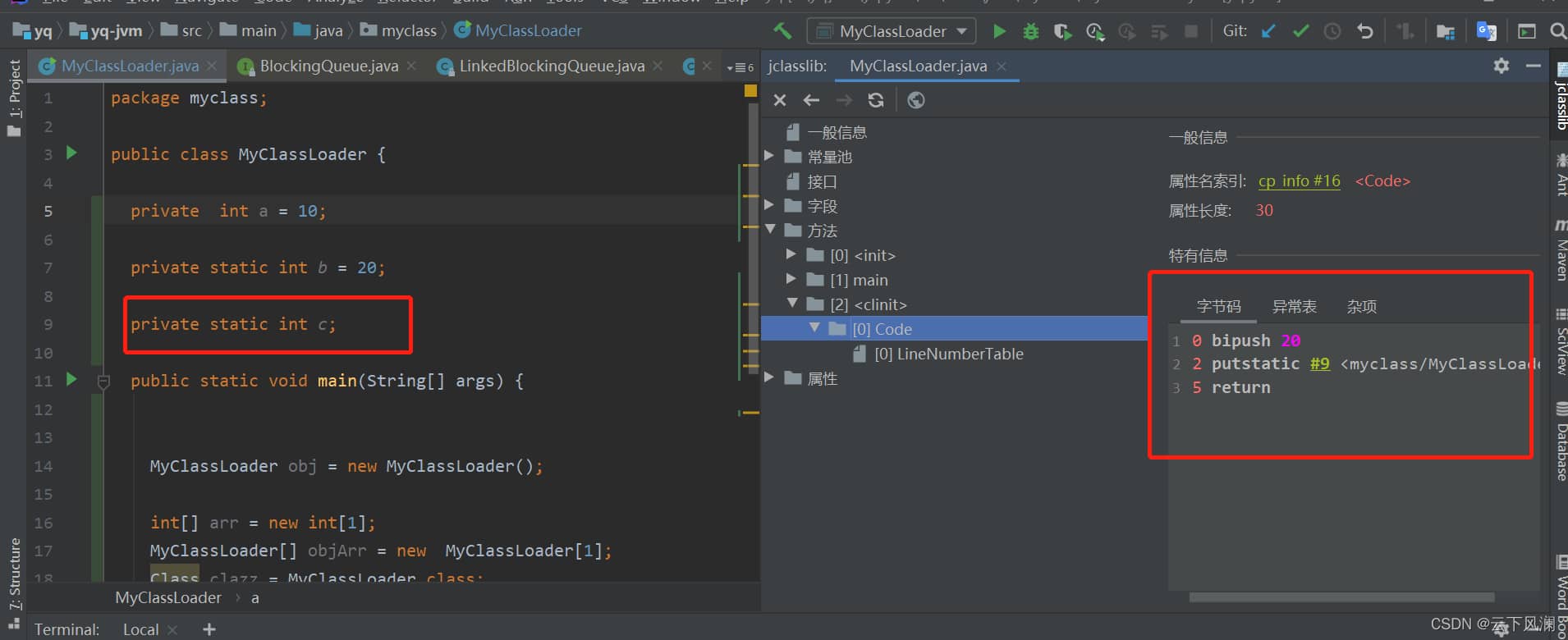Collapse the [2] <clinit> method node

tap(792, 304)
